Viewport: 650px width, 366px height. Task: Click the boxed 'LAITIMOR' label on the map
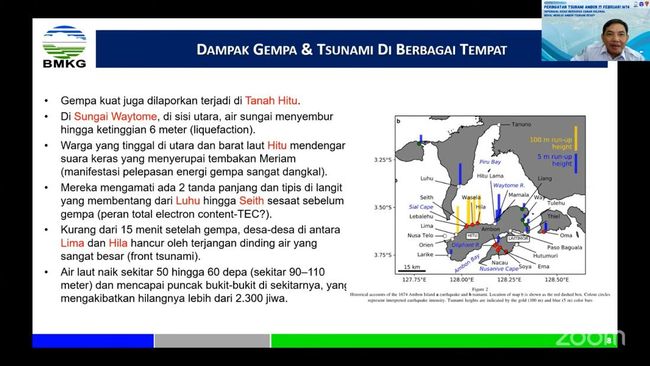(518, 239)
